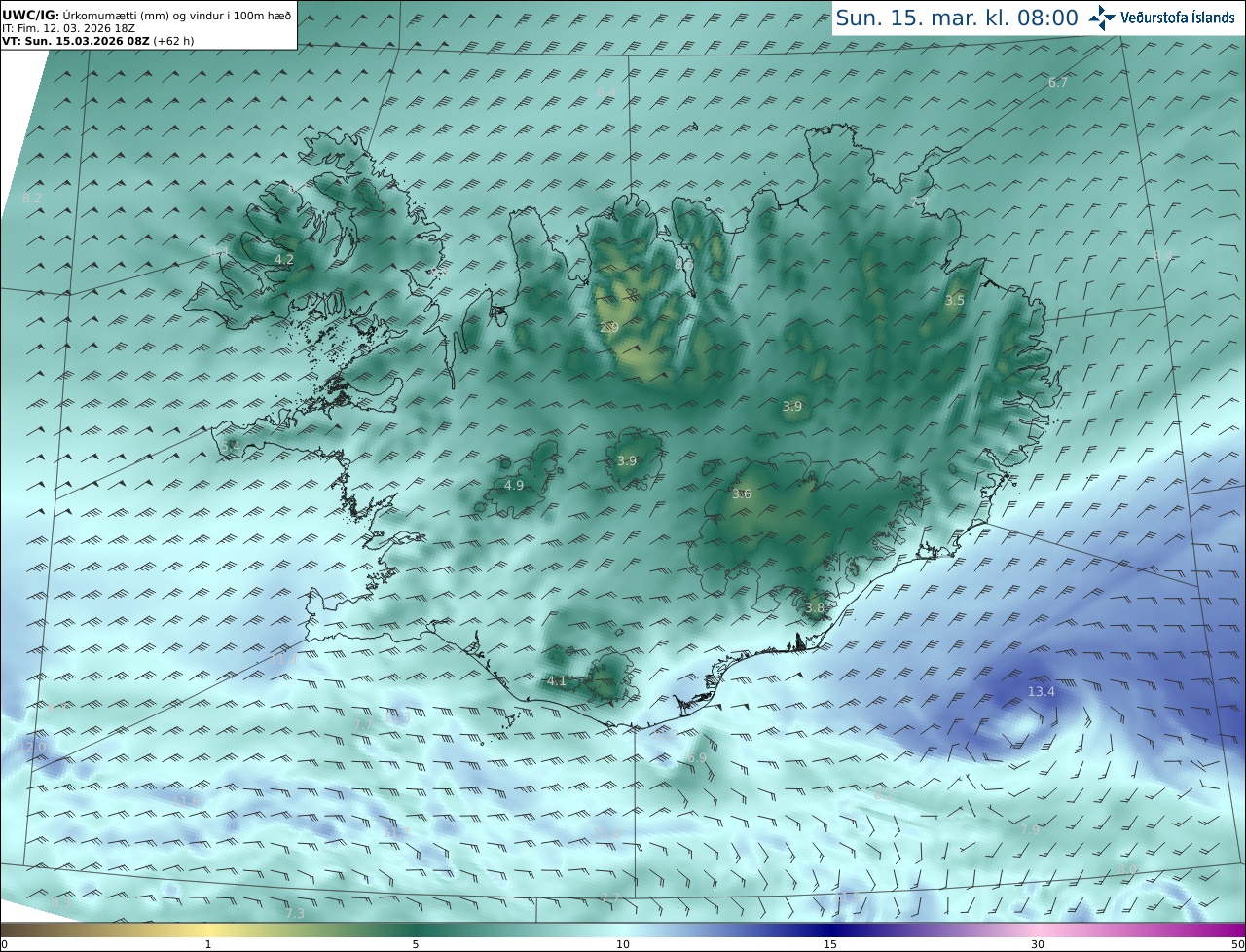Click the colorbar tick label 1
Viewport: 1246px width, 952px height.
208,944
